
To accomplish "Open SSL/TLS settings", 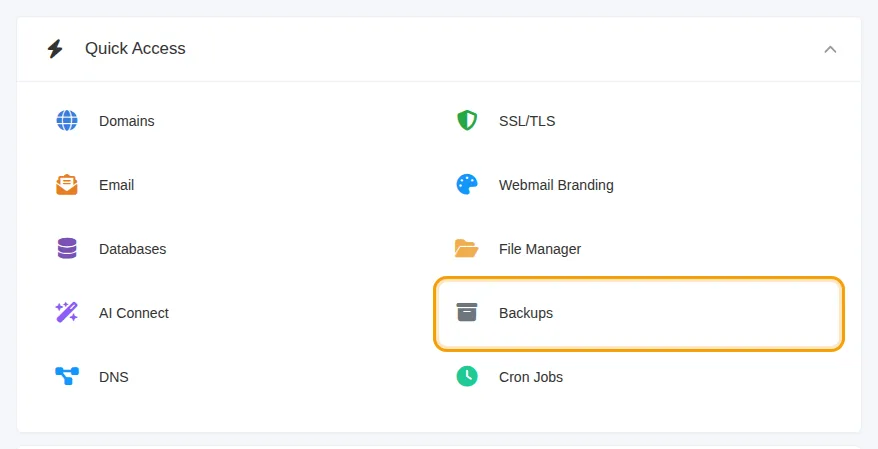I will click(x=527, y=121).
